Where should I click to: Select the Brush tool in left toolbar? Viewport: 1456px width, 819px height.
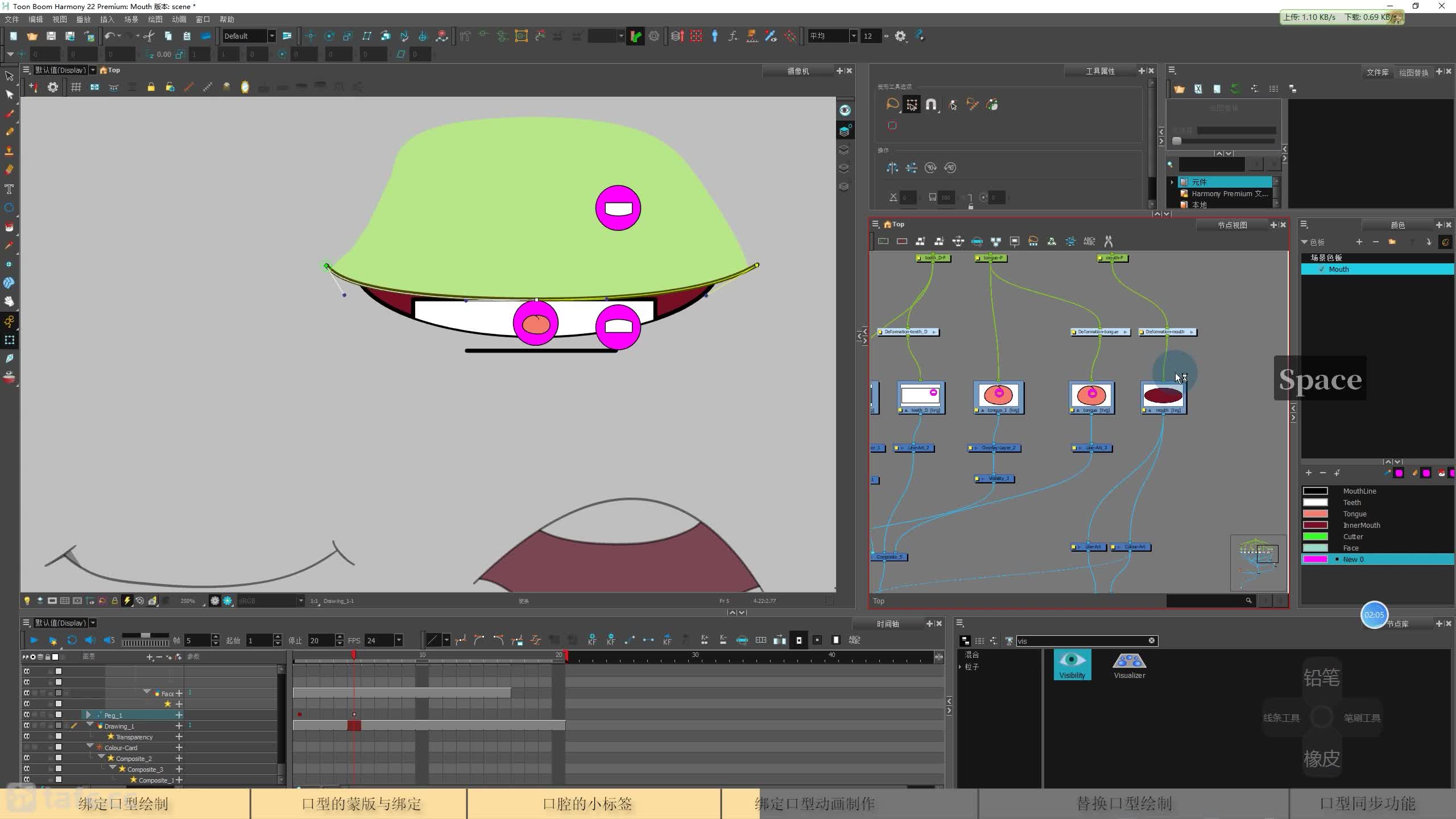click(x=9, y=113)
